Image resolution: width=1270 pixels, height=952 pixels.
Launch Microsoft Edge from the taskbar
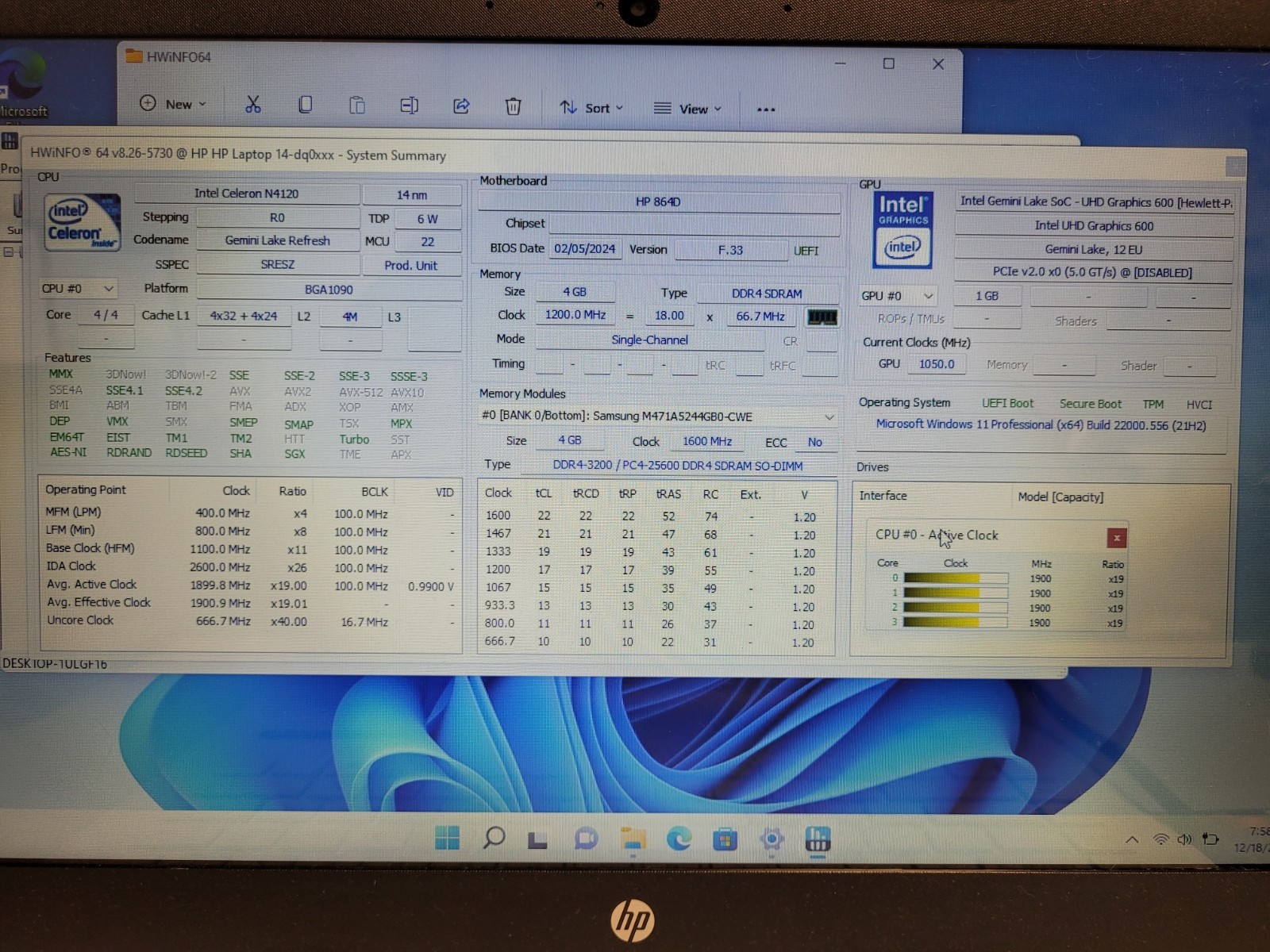click(679, 839)
